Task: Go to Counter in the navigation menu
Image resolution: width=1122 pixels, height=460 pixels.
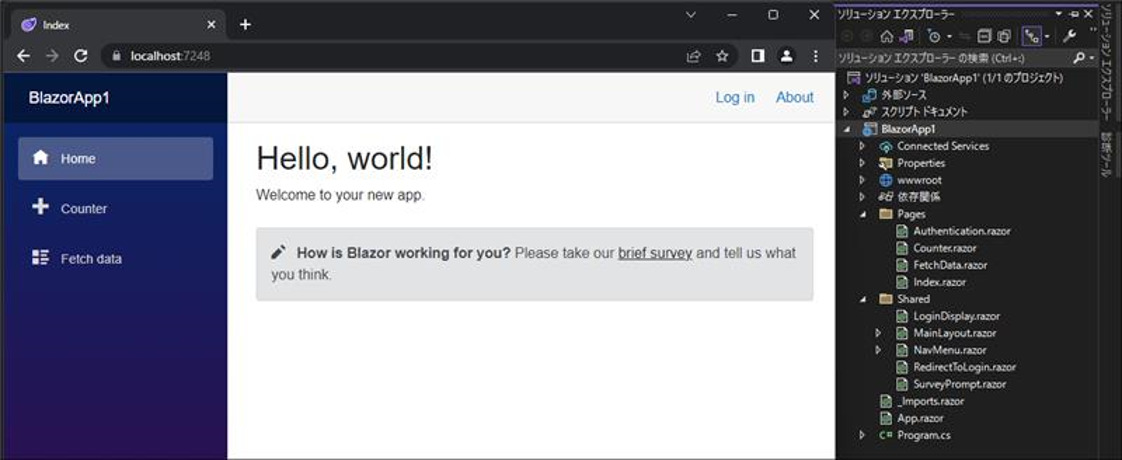Action: (83, 209)
